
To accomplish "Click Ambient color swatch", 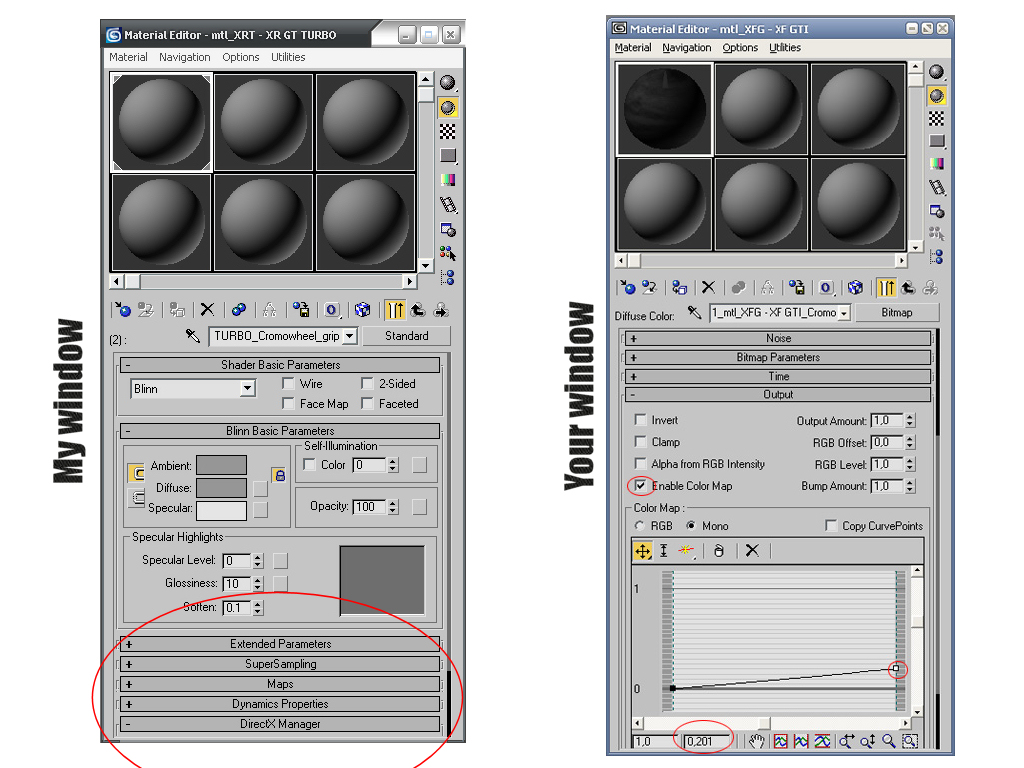I will pos(221,465).
